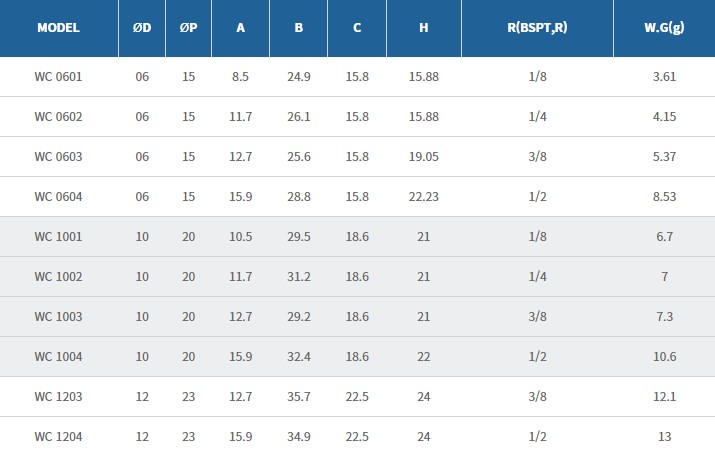
Task: Select weight value 10.6
Action: pos(664,356)
